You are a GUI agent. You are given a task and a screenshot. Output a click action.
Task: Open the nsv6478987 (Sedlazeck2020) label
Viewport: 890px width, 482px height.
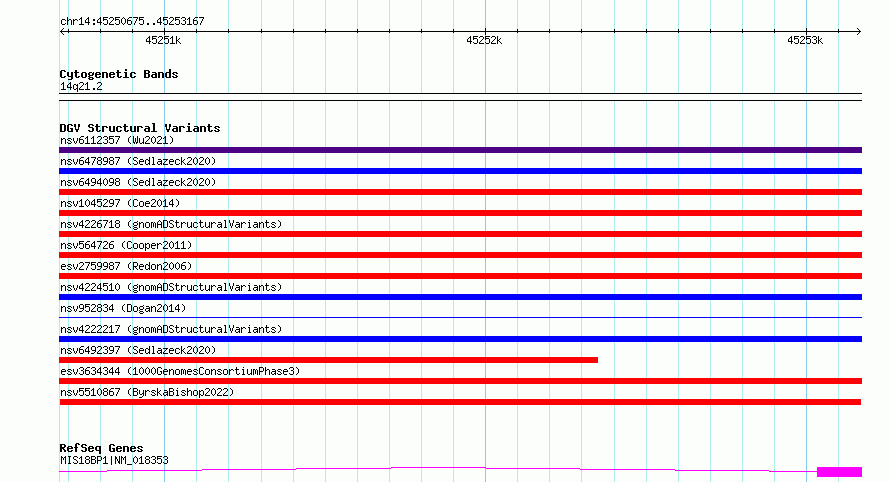click(138, 161)
